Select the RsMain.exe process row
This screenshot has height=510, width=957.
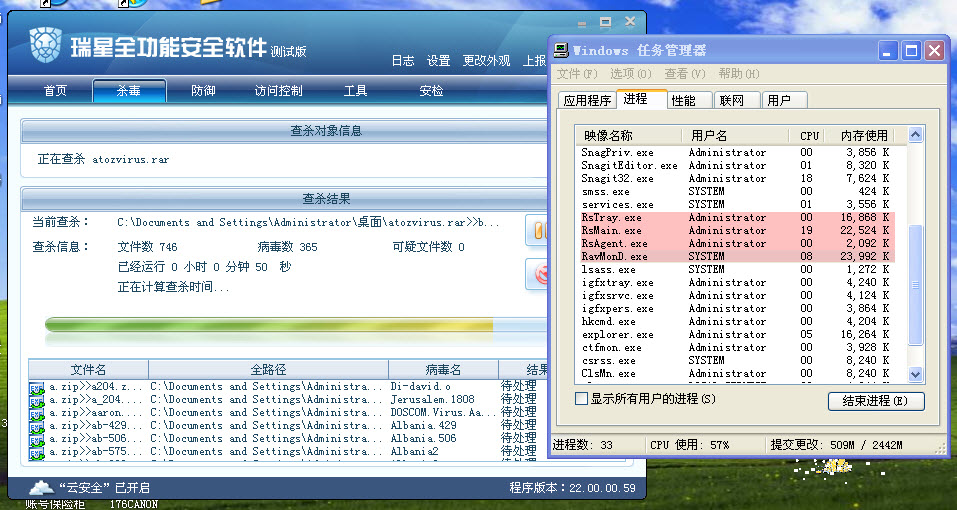(x=737, y=231)
